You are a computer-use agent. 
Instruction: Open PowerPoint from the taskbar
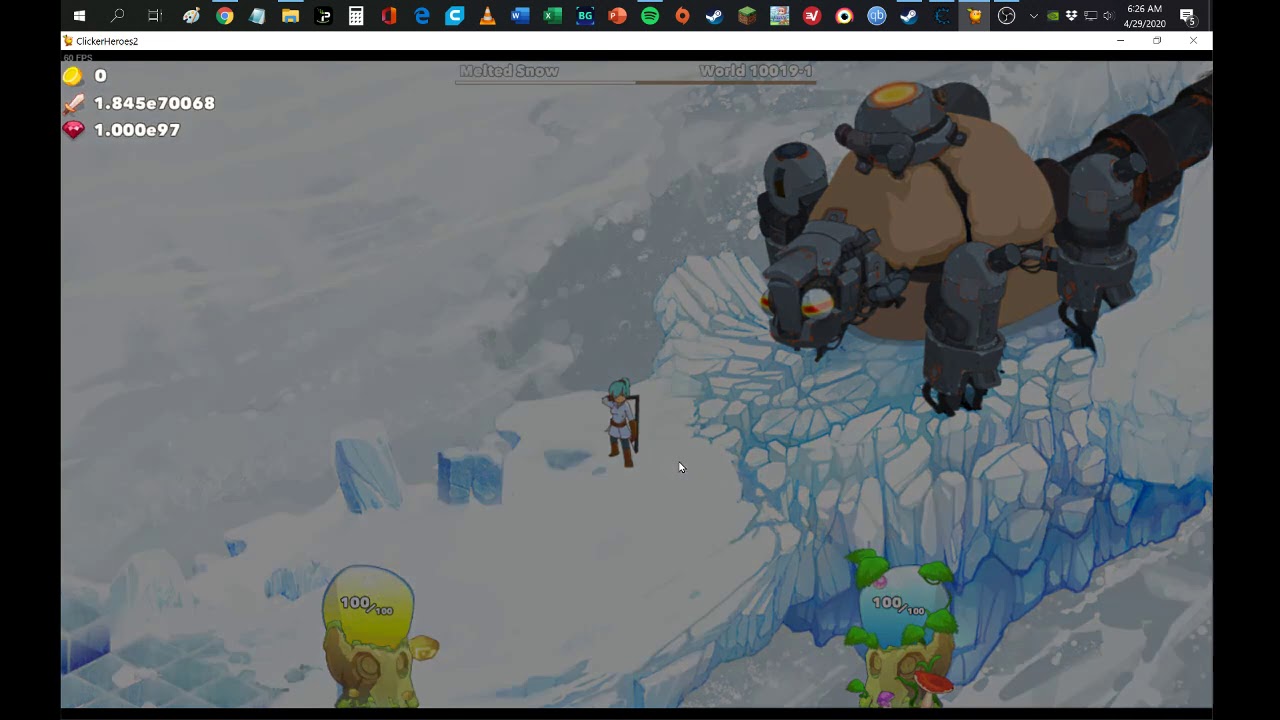(x=617, y=16)
